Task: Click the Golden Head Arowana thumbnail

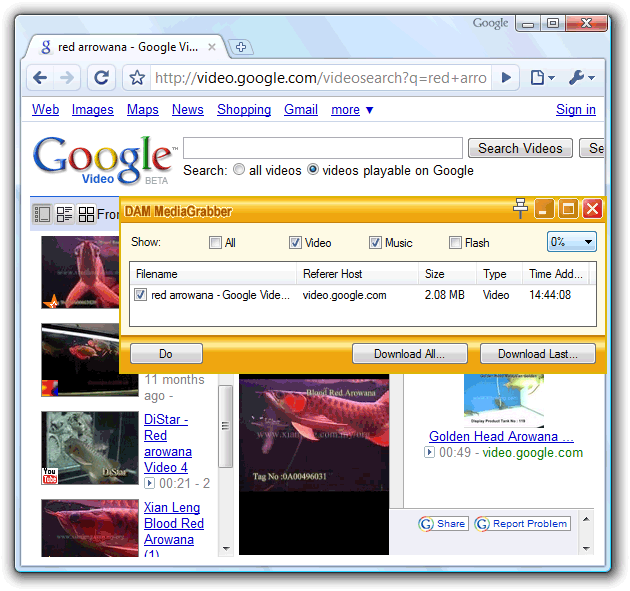Action: click(x=504, y=401)
